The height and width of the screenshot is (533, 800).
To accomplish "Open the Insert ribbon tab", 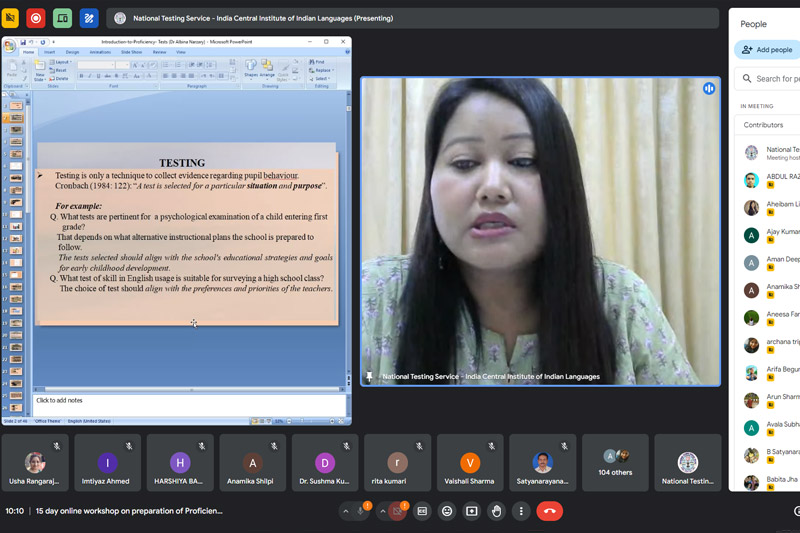I will click(x=49, y=52).
